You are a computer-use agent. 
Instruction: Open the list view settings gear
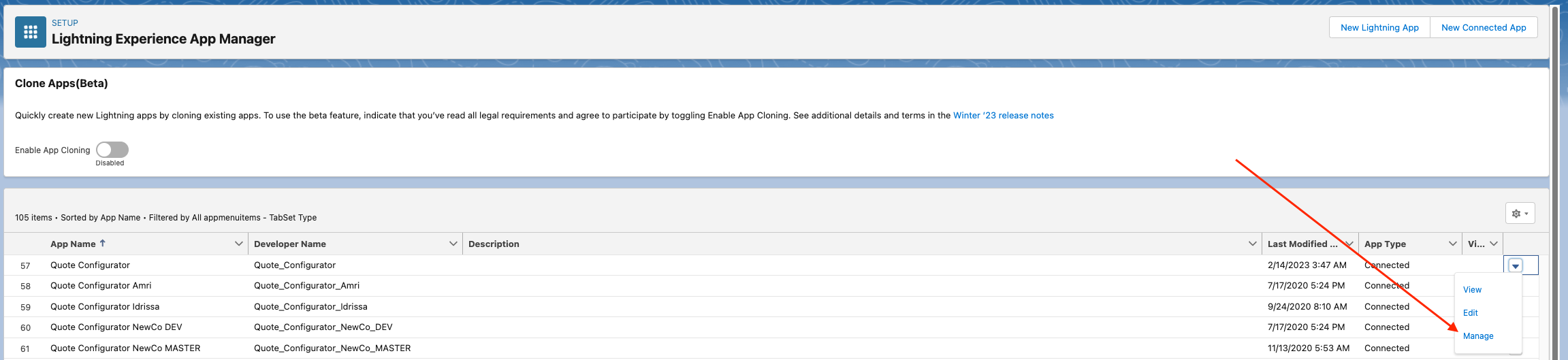pyautogui.click(x=1520, y=214)
